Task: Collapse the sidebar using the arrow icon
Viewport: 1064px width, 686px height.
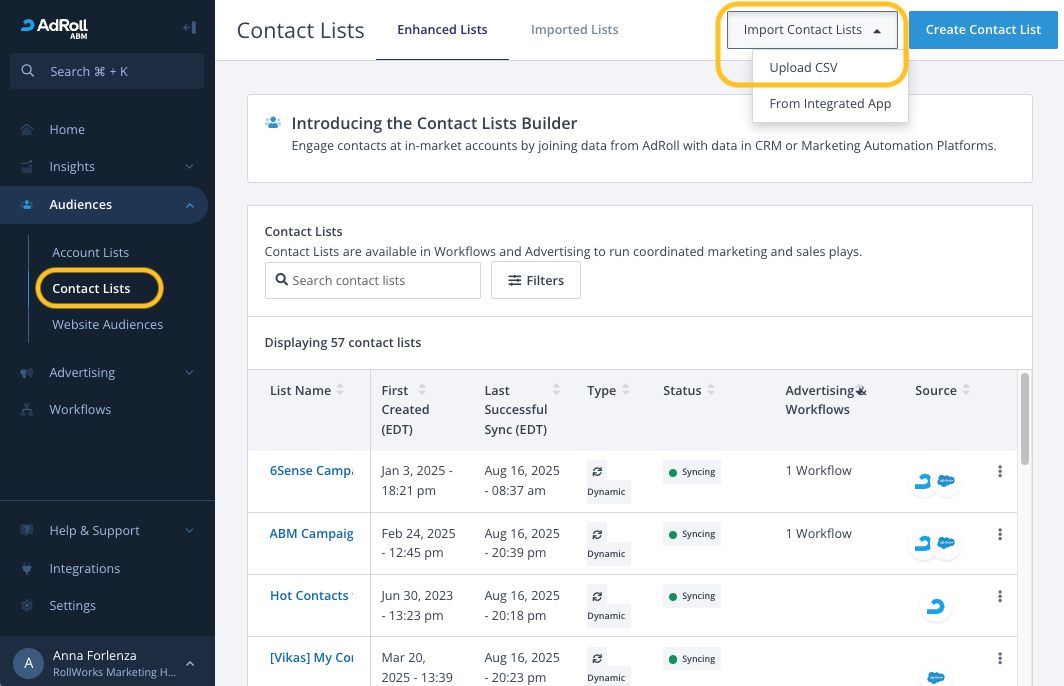Action: click(189, 28)
